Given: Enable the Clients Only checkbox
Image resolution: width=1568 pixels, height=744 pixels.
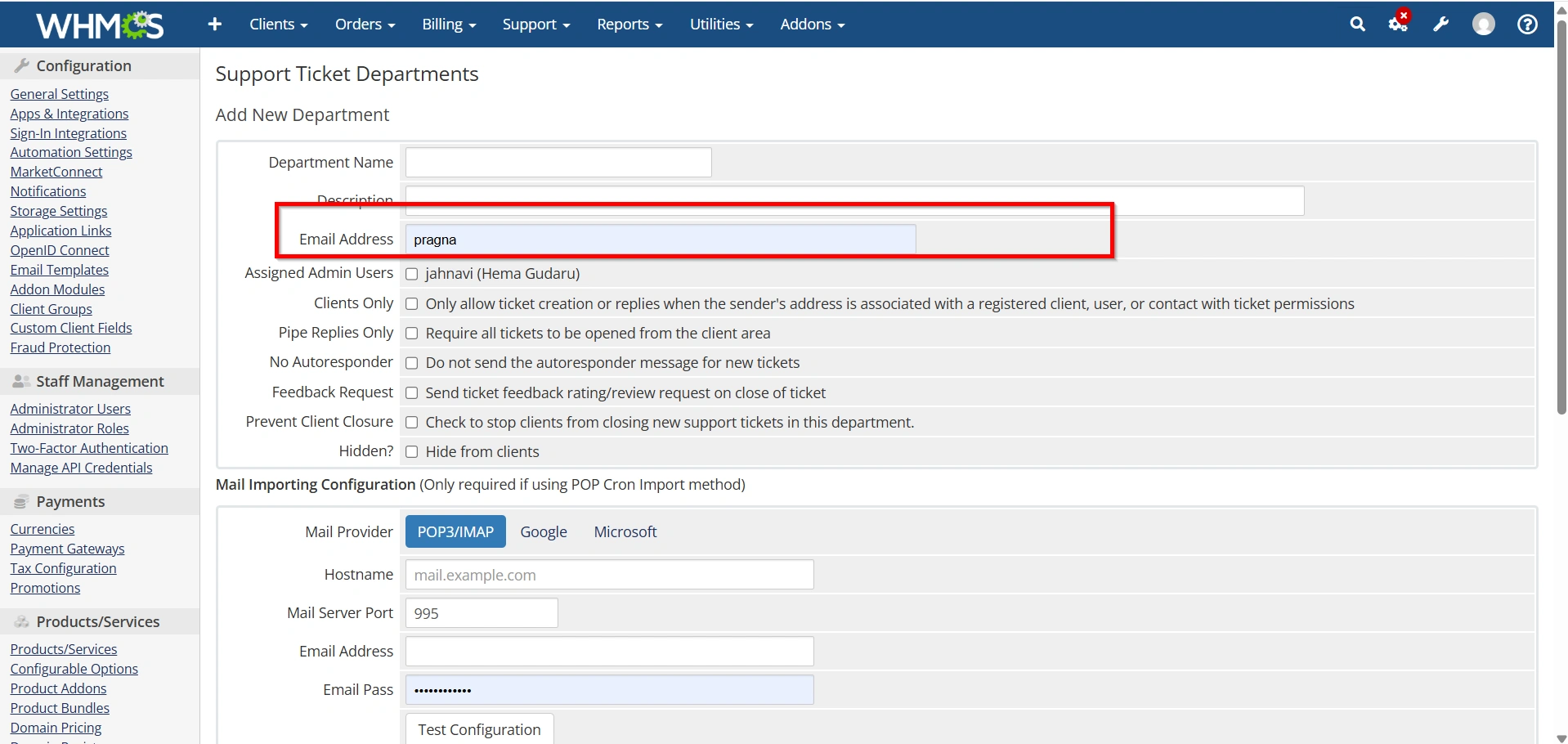Looking at the screenshot, I should [x=412, y=304].
